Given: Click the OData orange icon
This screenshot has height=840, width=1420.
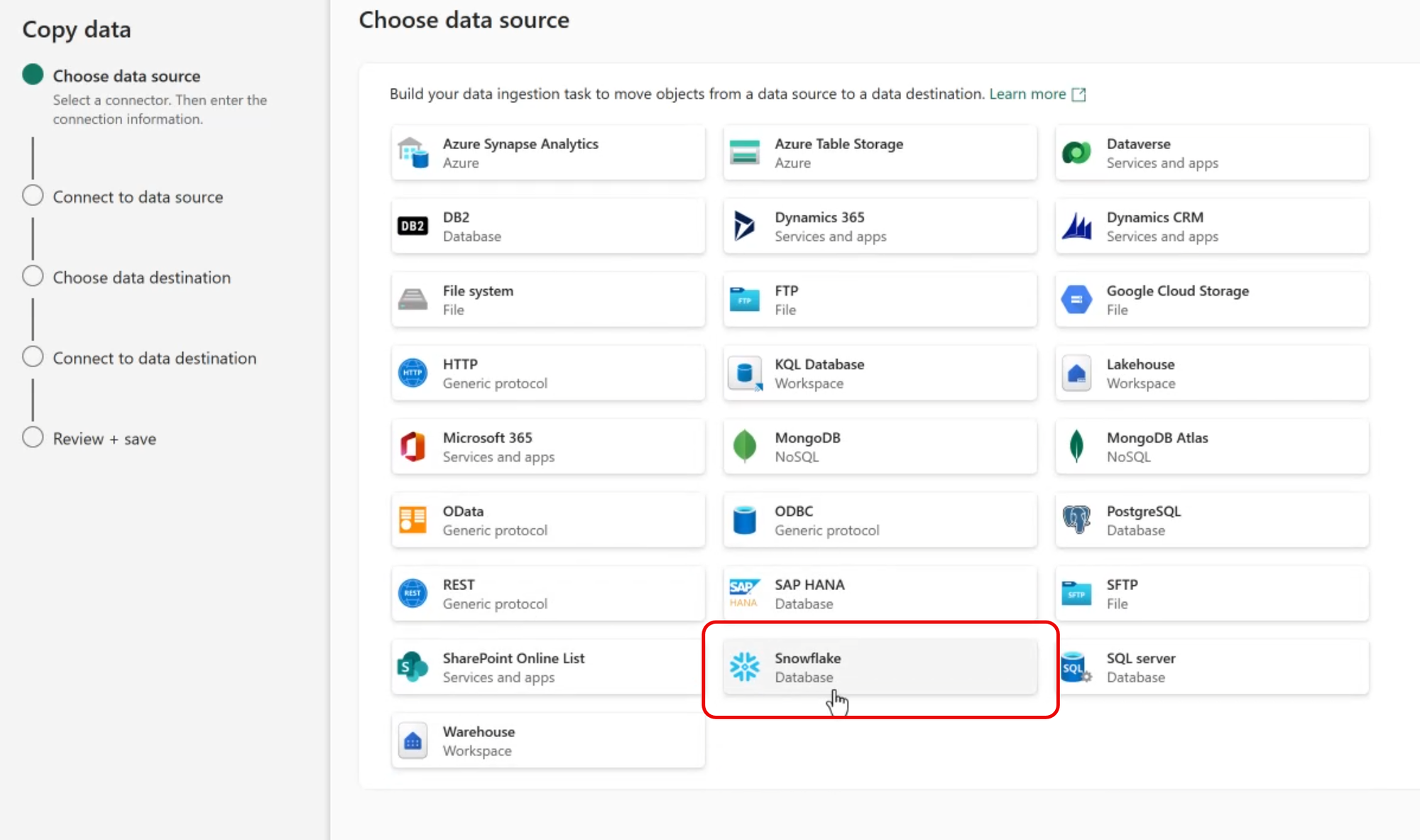Looking at the screenshot, I should point(413,520).
